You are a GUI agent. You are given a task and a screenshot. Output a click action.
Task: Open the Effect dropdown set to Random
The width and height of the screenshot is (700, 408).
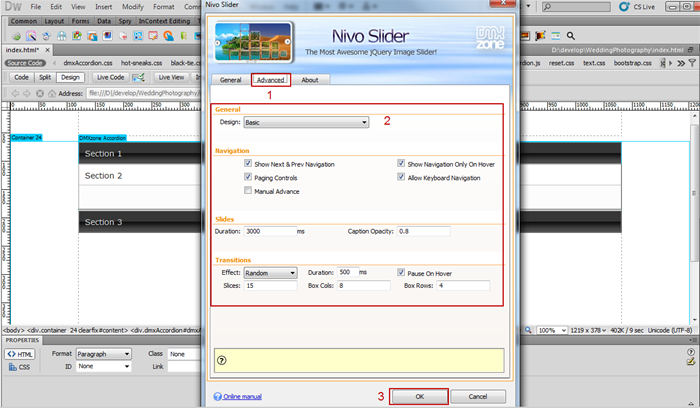[270, 273]
